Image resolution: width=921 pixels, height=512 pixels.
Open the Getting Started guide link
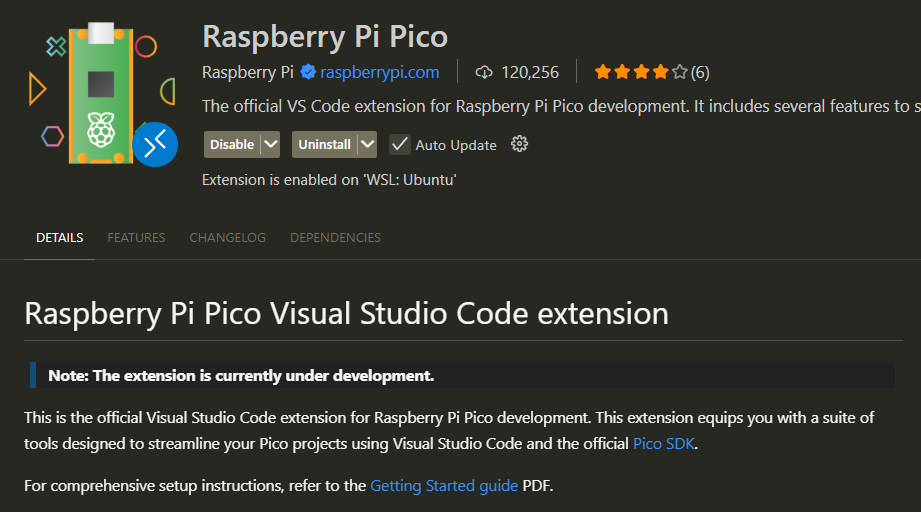(x=444, y=486)
